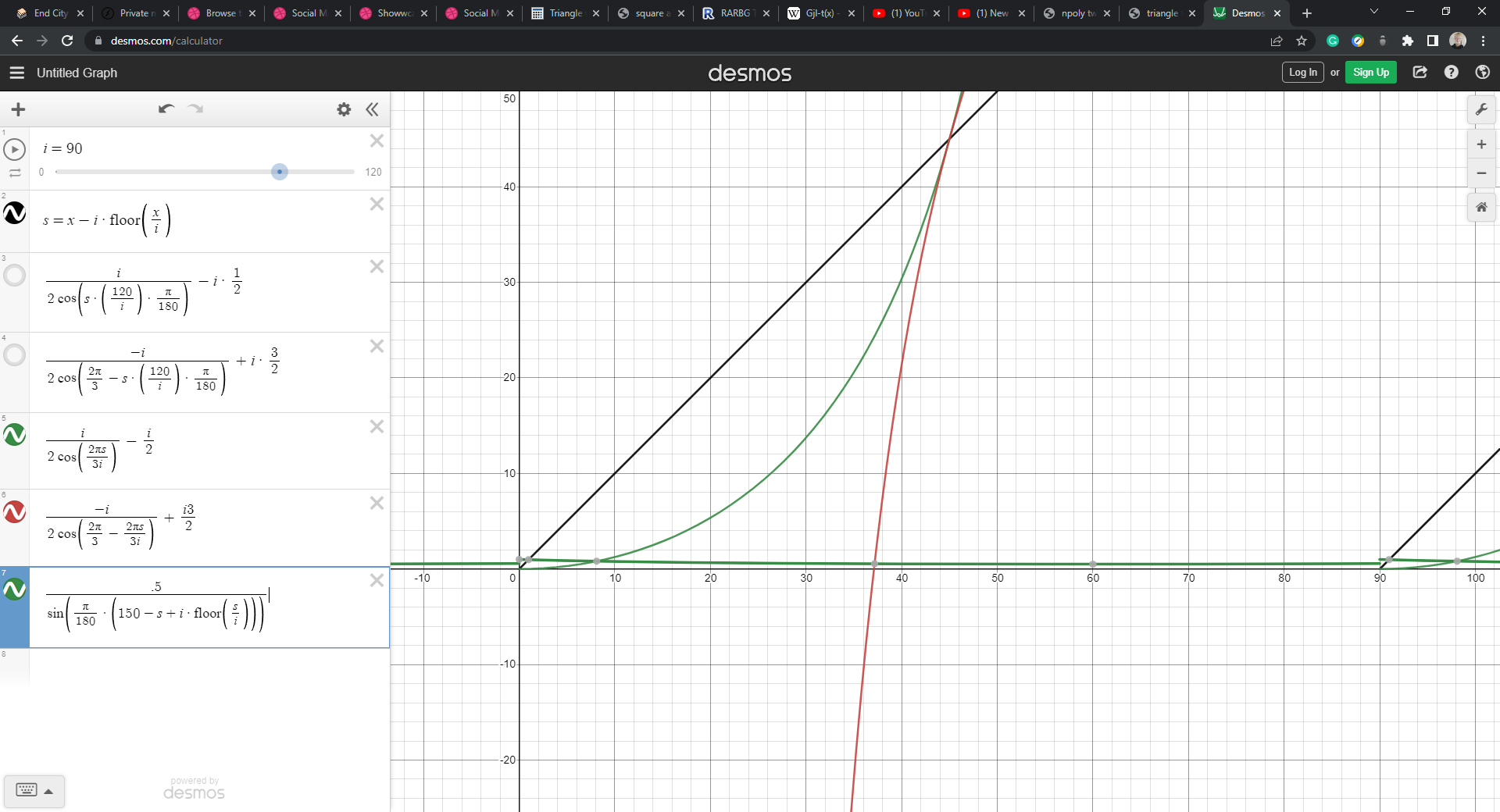Screen dimensions: 1500x812
Task: Hide the red expression 6 curve
Action: [x=15, y=512]
